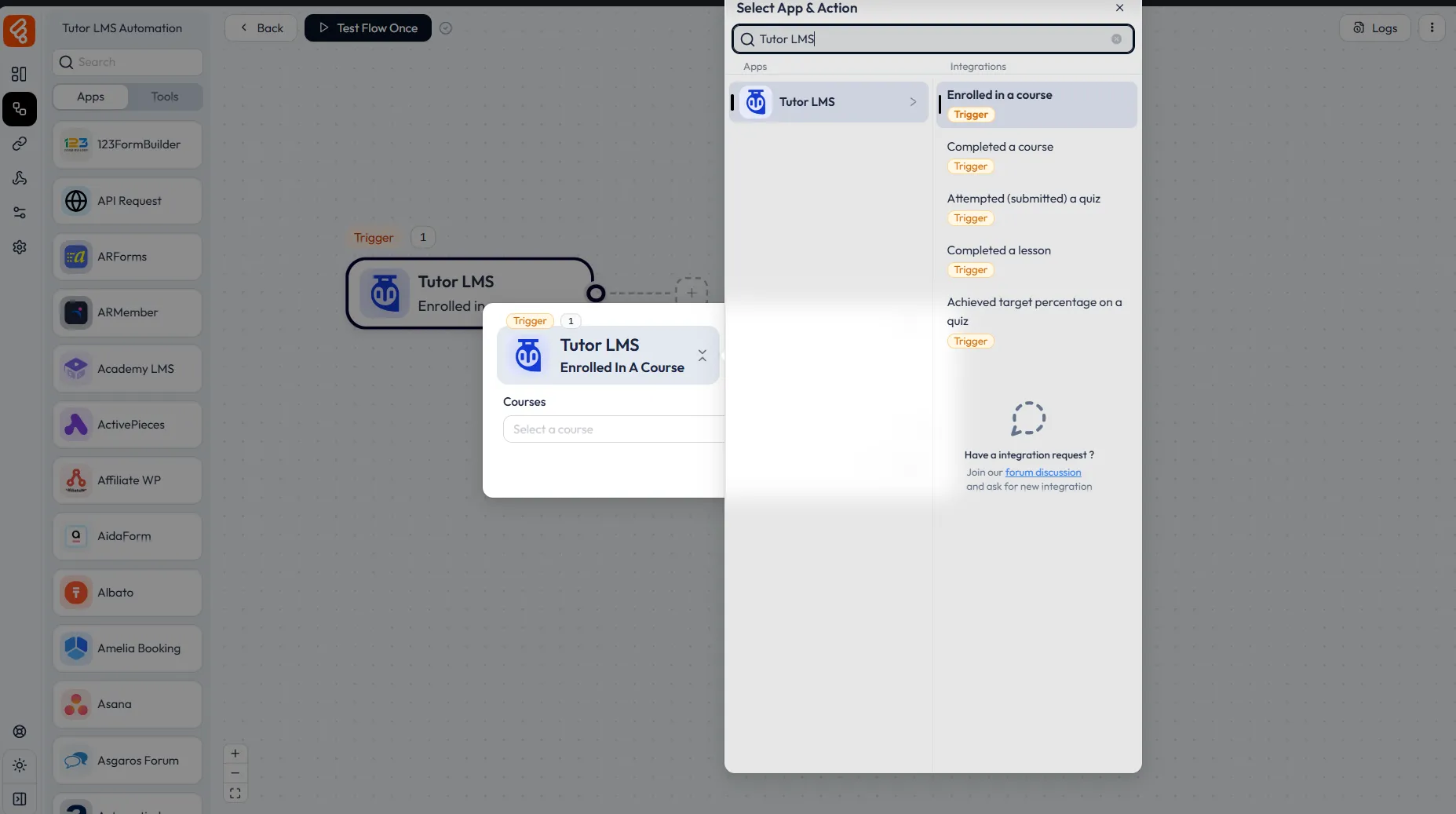1456x814 pixels.
Task: Switch to the Tools tab
Action: tap(165, 97)
